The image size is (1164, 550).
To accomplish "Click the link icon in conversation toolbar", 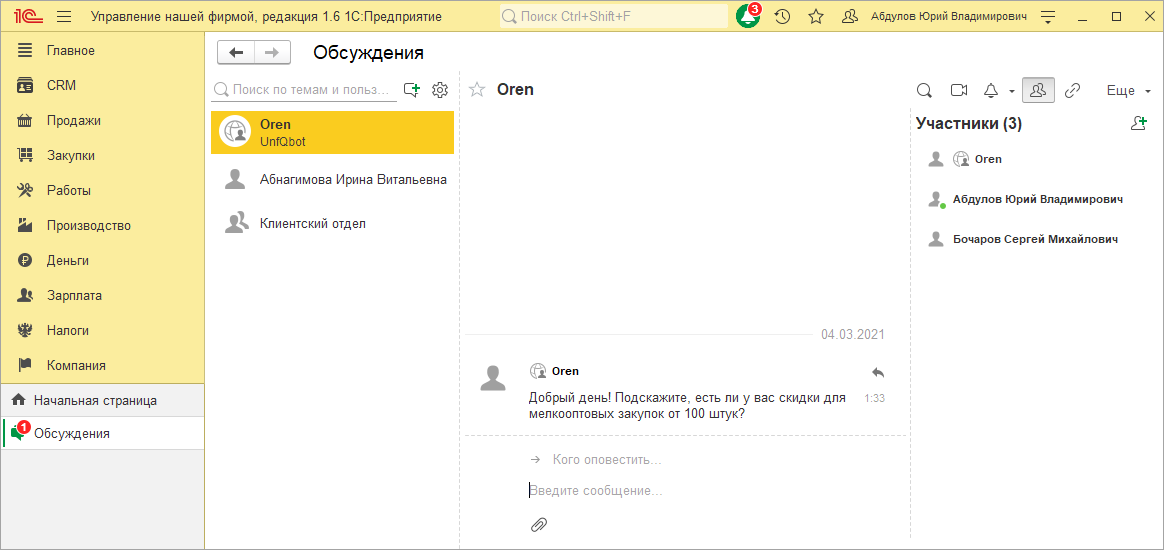I will pos(1073,91).
